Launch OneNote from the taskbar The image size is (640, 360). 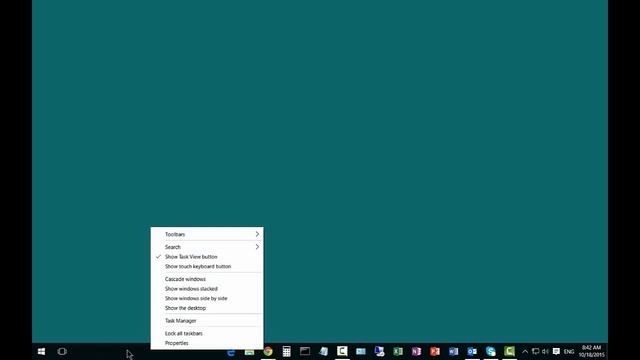click(x=416, y=351)
